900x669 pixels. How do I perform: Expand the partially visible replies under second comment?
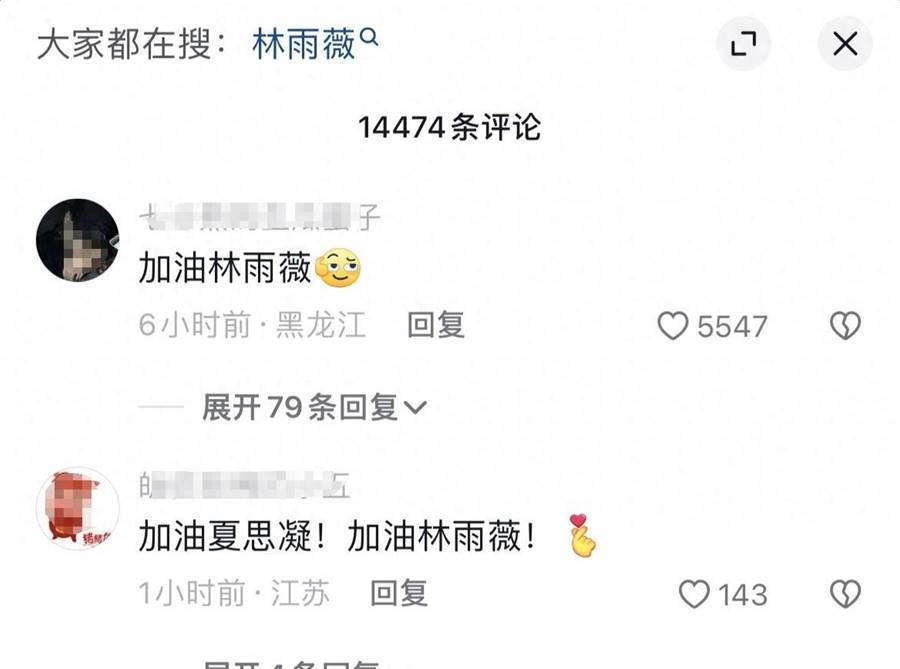(291, 664)
